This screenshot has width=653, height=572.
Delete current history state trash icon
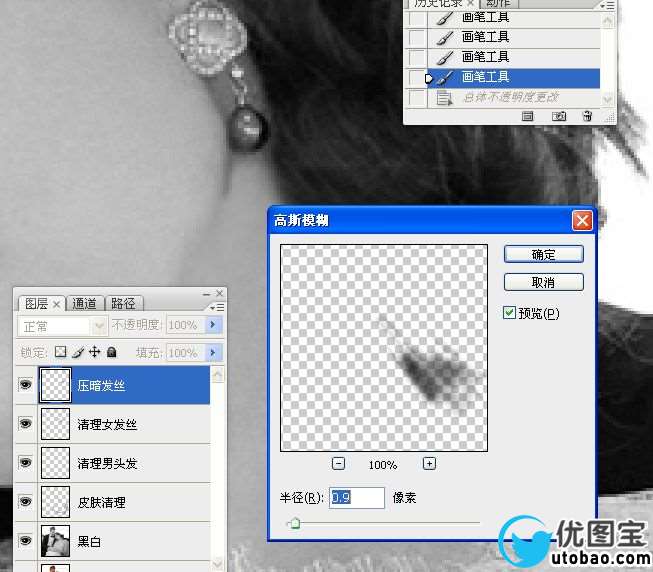(587, 116)
